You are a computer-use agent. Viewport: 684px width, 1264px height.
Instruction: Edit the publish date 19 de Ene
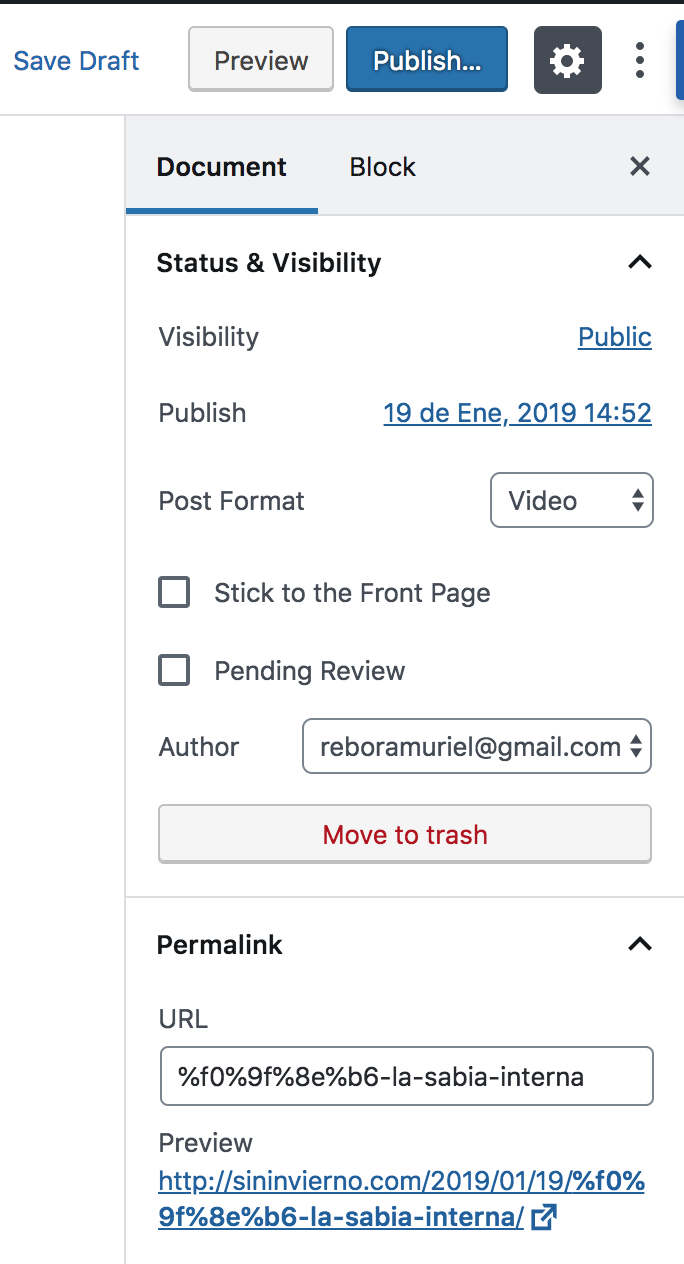(517, 413)
